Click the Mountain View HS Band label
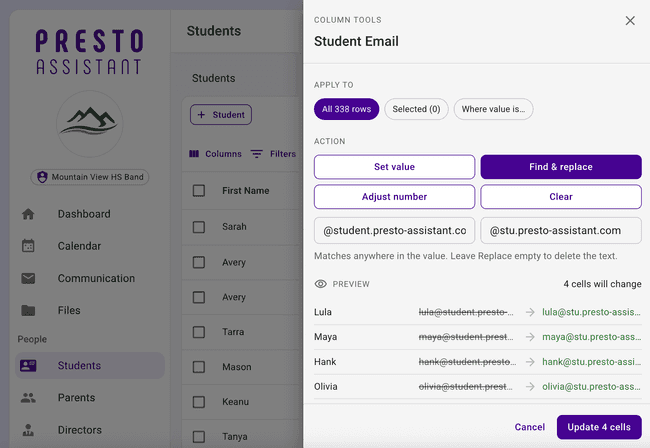Viewport: 650px width, 448px height. pyautogui.click(x=97, y=177)
